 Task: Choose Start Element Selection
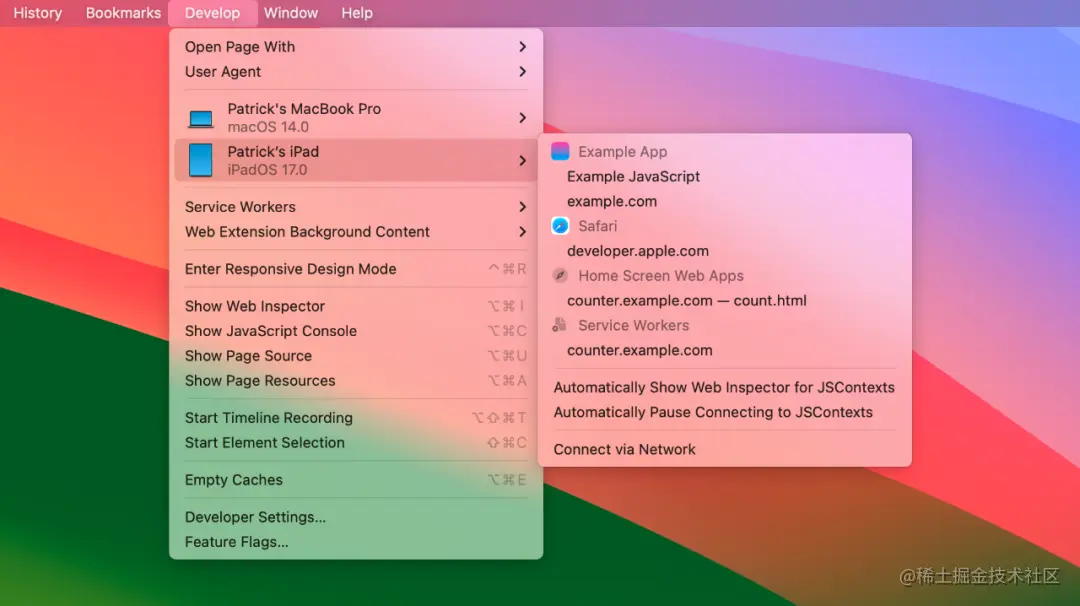coord(355,443)
